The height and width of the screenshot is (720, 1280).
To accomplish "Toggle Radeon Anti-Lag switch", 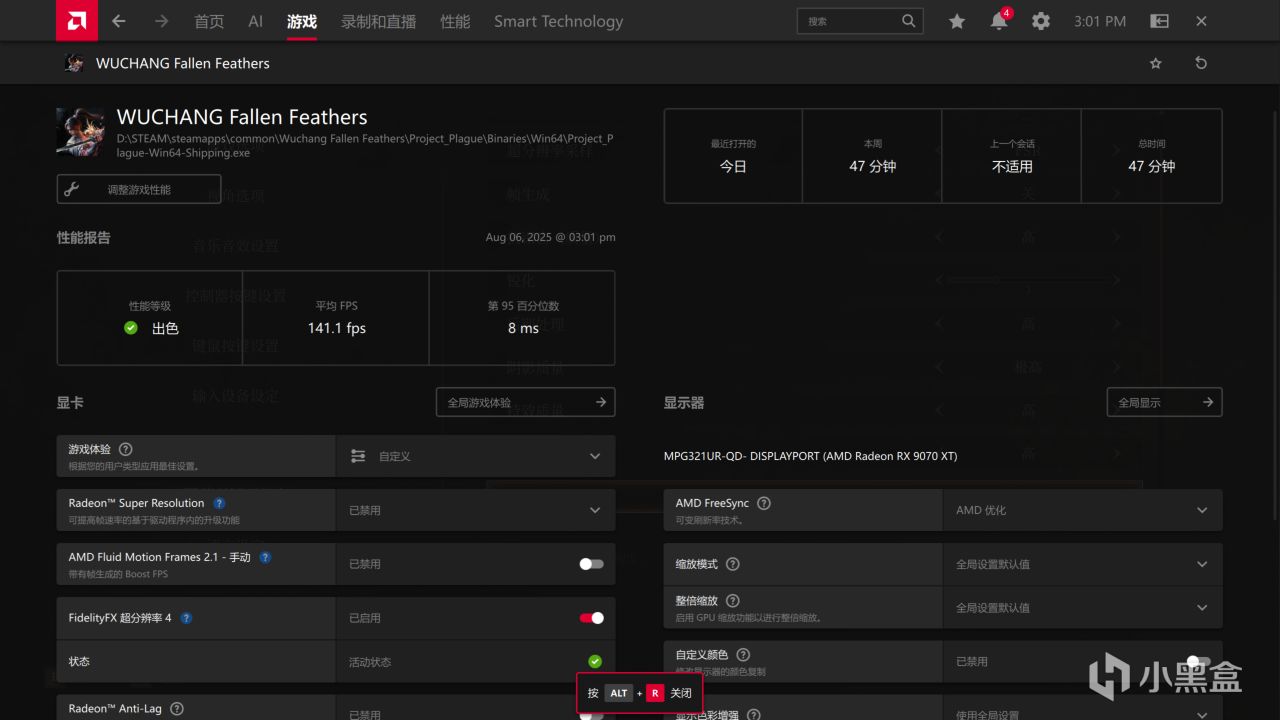I will [591, 714].
